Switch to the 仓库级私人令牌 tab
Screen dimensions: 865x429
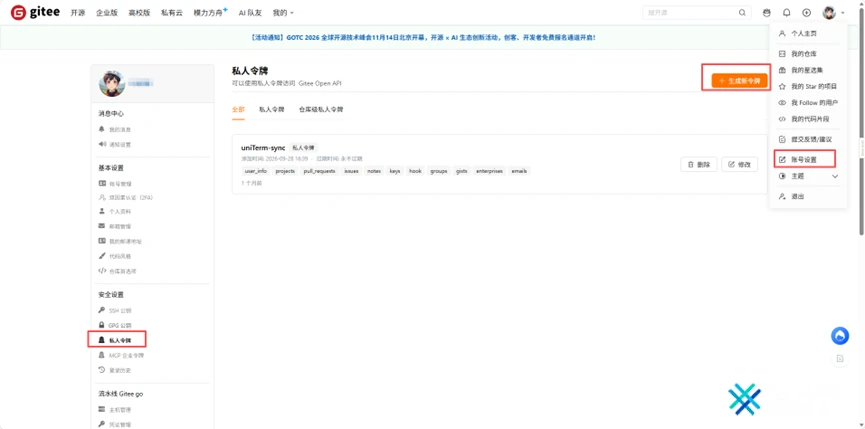(321, 110)
